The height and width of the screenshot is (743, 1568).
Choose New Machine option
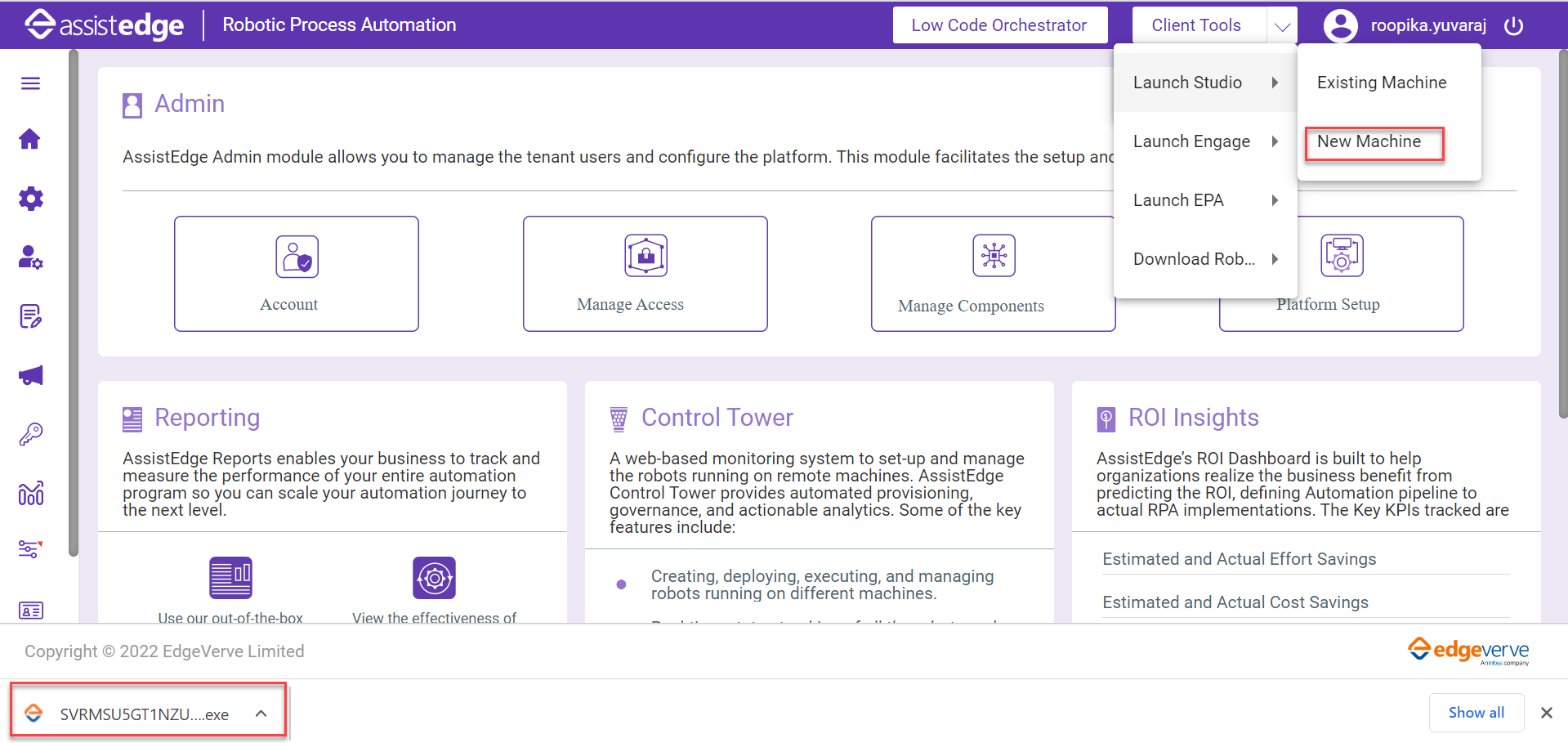coord(1389,141)
